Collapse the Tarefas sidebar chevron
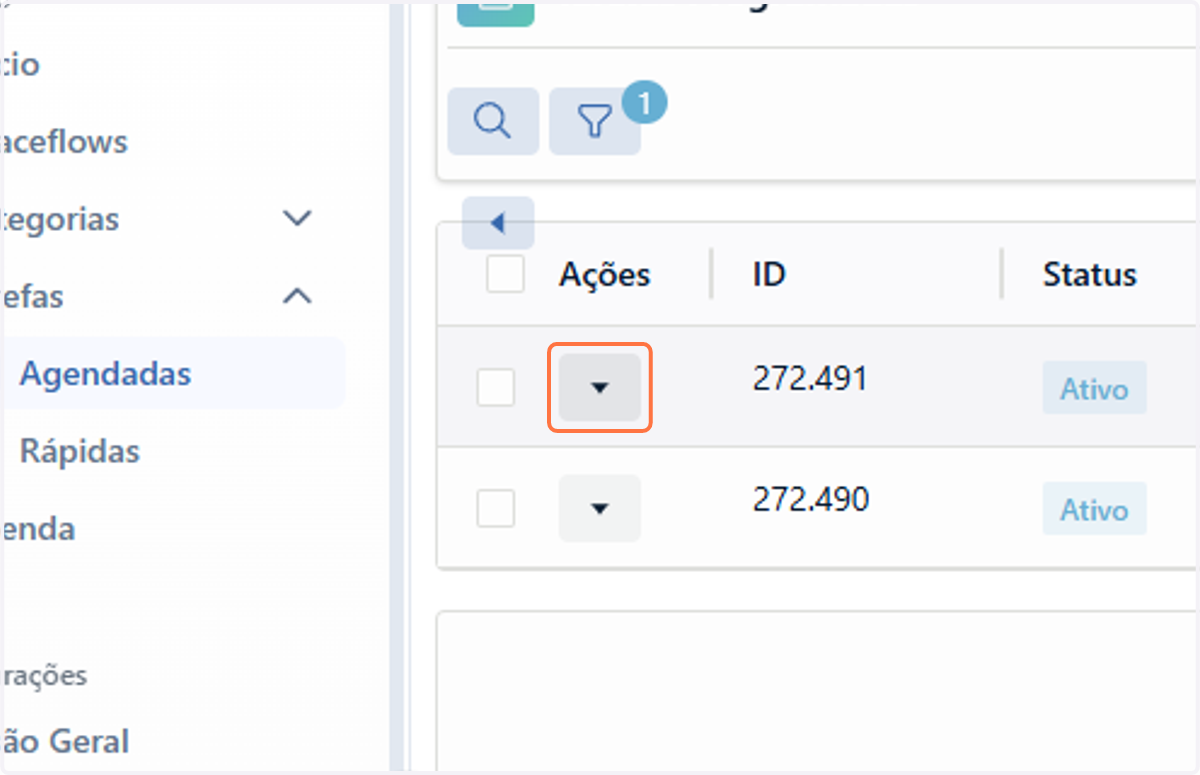Image resolution: width=1200 pixels, height=775 pixels. (298, 296)
